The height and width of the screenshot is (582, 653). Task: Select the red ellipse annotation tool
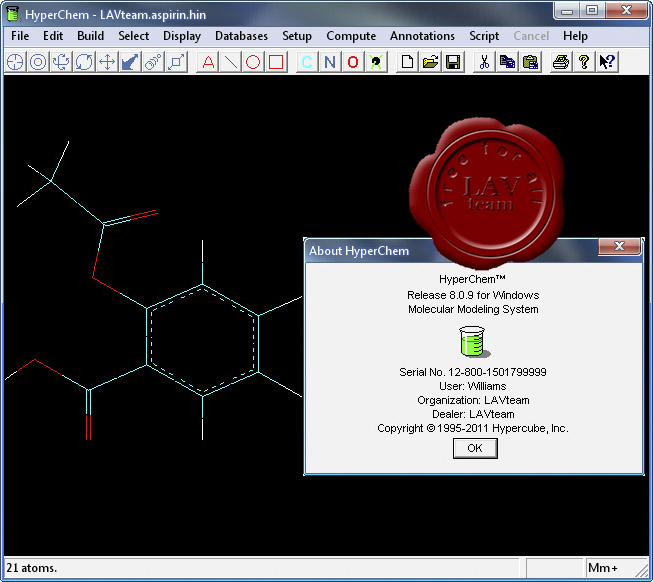tap(253, 62)
